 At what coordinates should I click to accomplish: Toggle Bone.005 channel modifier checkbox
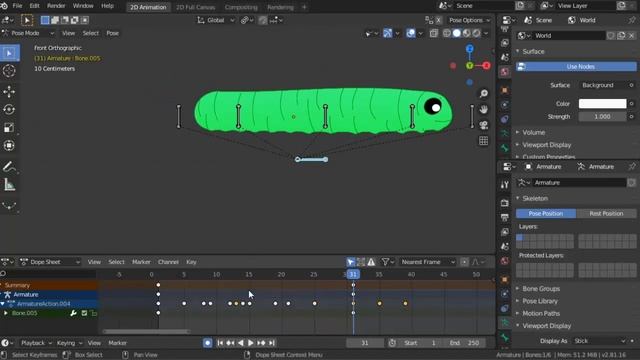click(x=84, y=313)
